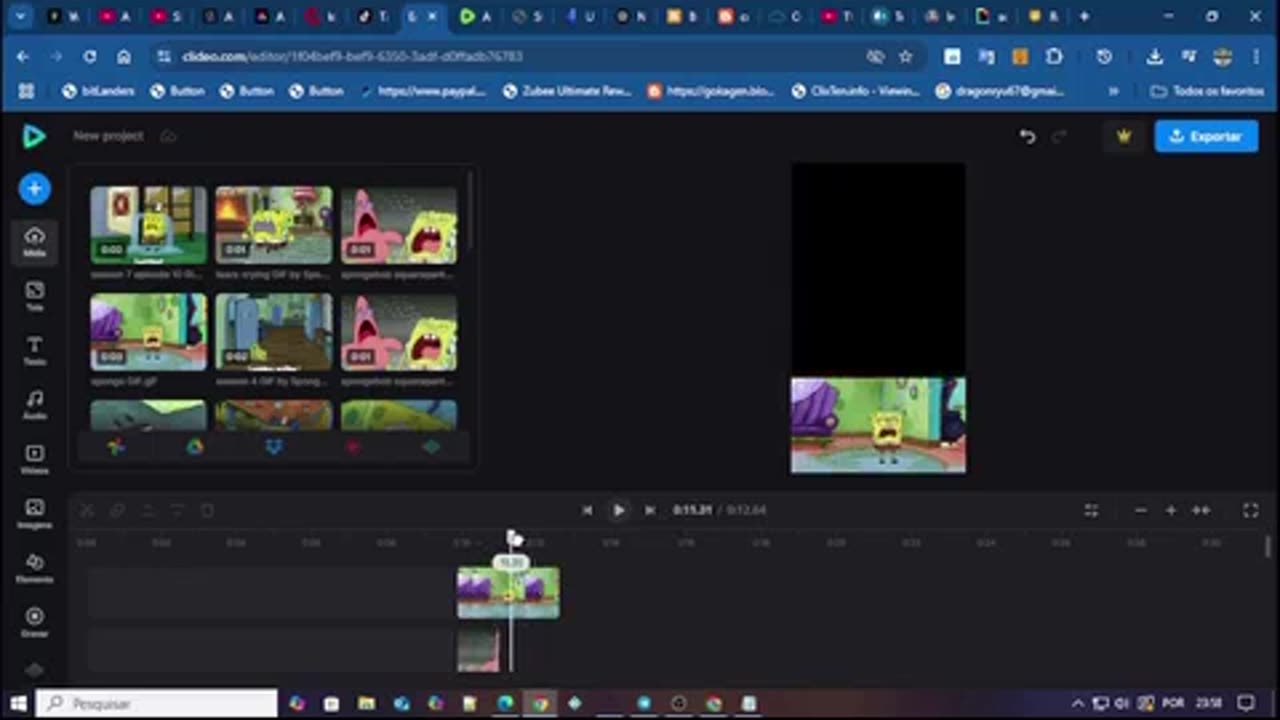This screenshot has height=720, width=1280.
Task: Select the sponge GIF.gif thumbnail
Action: point(148,332)
